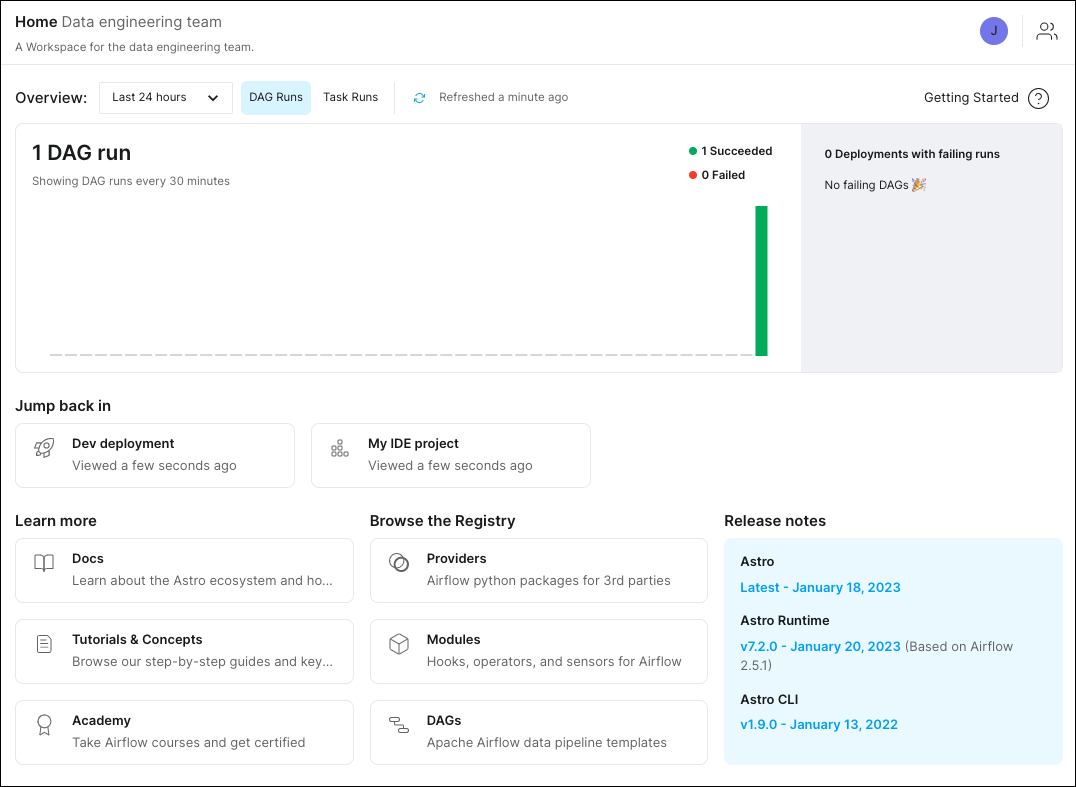
Task: Select the DAGs pipeline icon
Action: tap(398, 726)
